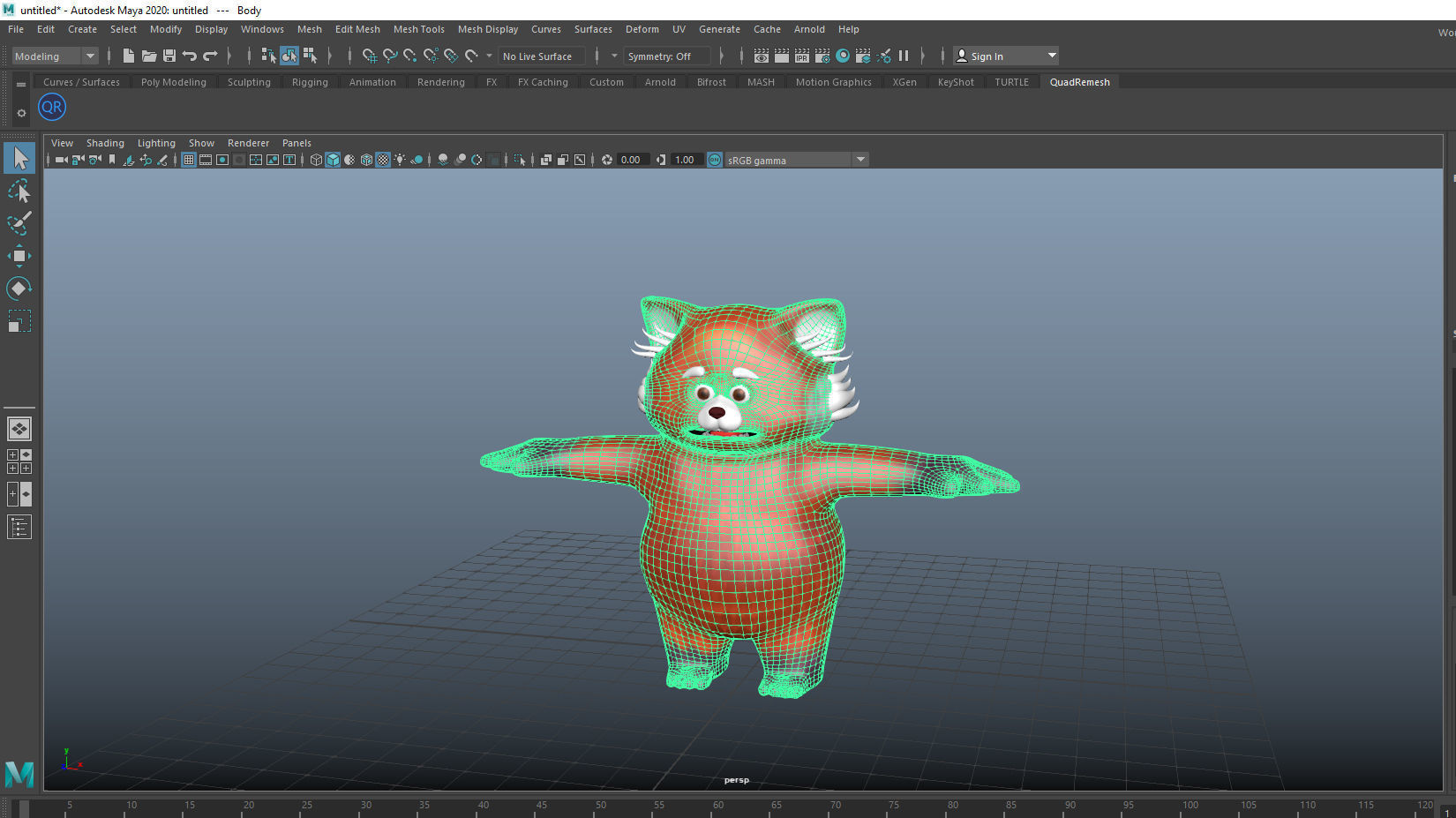
Task: Open the KeyShot shelf tab
Action: 956,82
